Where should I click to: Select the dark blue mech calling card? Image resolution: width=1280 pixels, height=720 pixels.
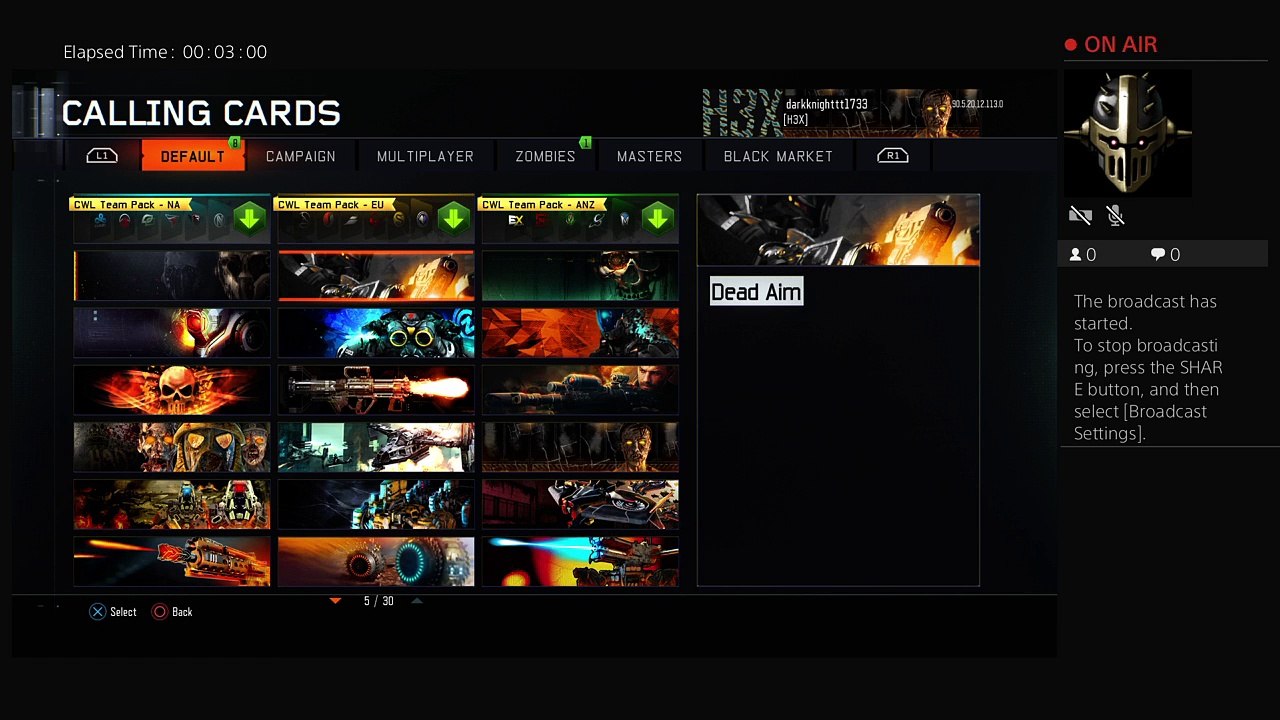pyautogui.click(x=376, y=505)
